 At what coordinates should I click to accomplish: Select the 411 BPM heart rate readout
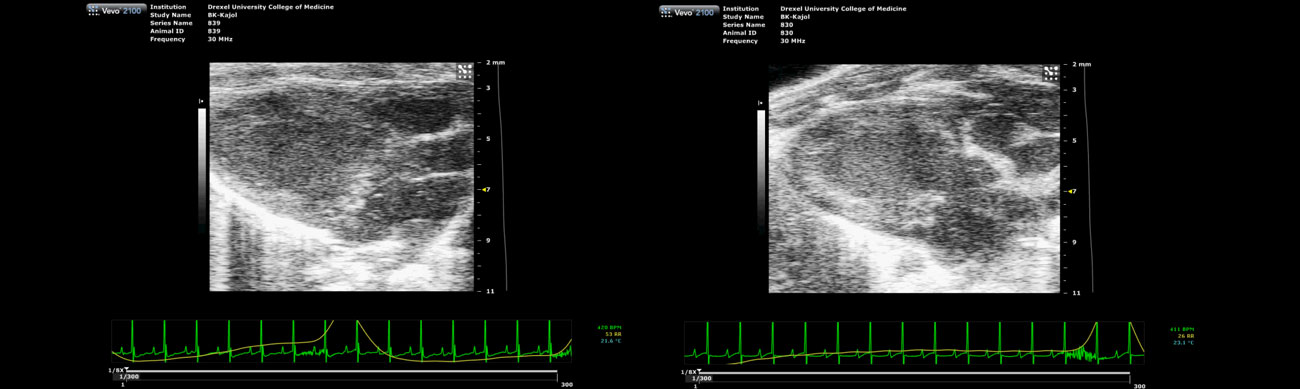1182,329
